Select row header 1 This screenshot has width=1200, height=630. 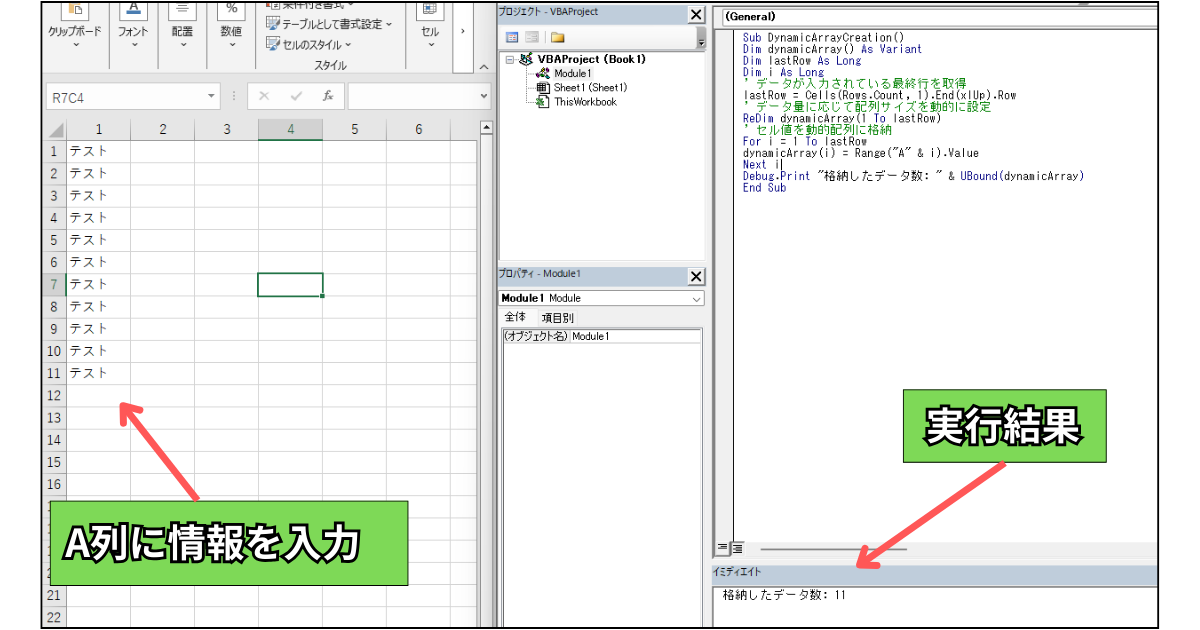pos(55,152)
